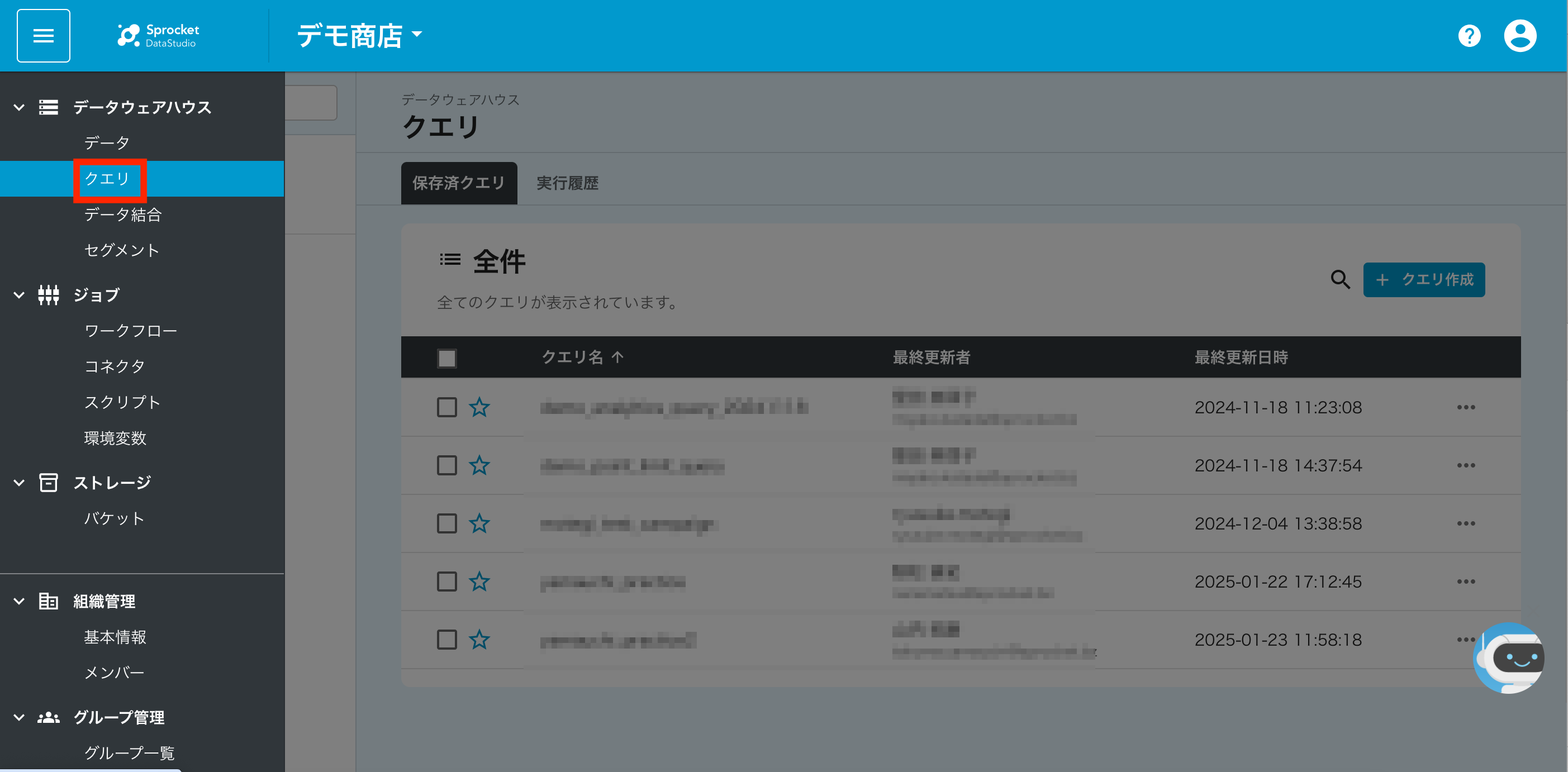The image size is (1568, 772).
Task: Switch to the 実行履歴 tab
Action: coord(567,183)
